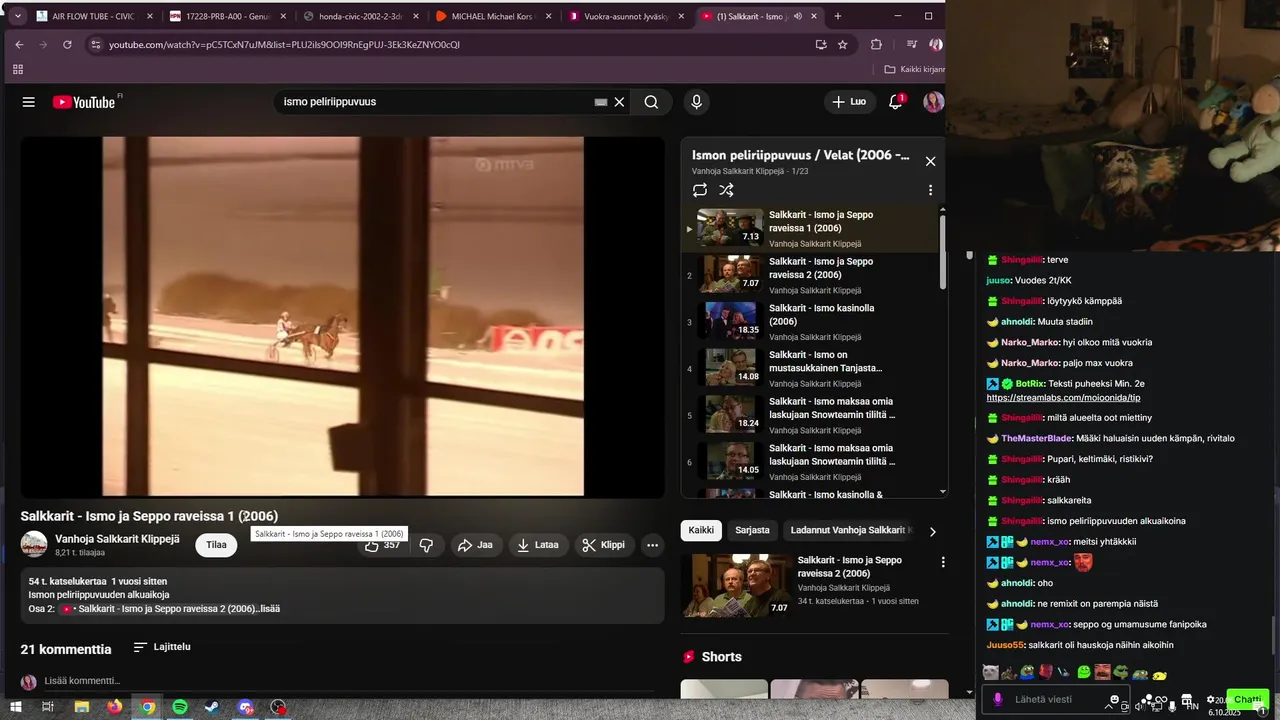
Task: Download video with Lataa button
Action: point(538,545)
